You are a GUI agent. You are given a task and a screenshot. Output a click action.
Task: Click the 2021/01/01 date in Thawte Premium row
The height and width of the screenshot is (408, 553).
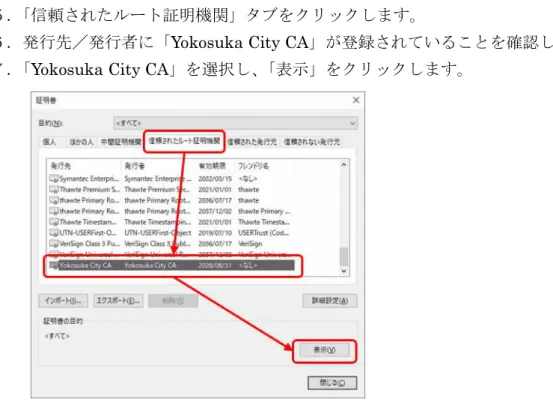[215, 190]
